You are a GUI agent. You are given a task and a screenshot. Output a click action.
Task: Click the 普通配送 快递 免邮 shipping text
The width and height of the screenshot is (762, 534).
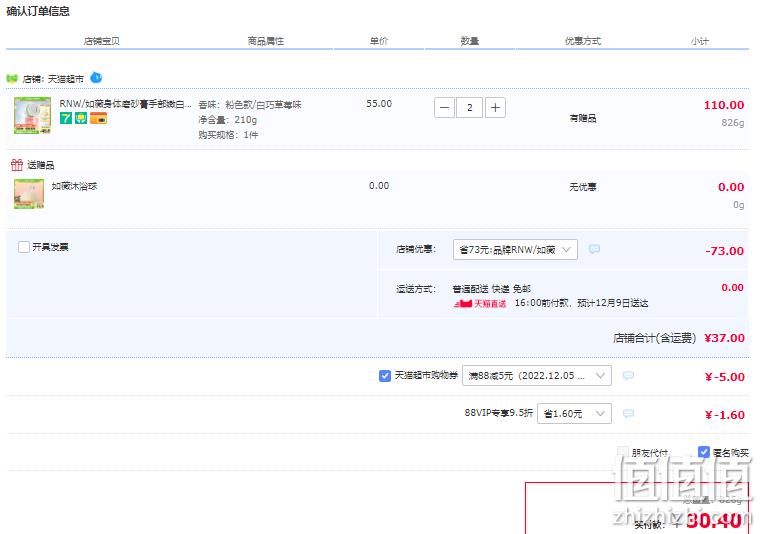click(492, 289)
